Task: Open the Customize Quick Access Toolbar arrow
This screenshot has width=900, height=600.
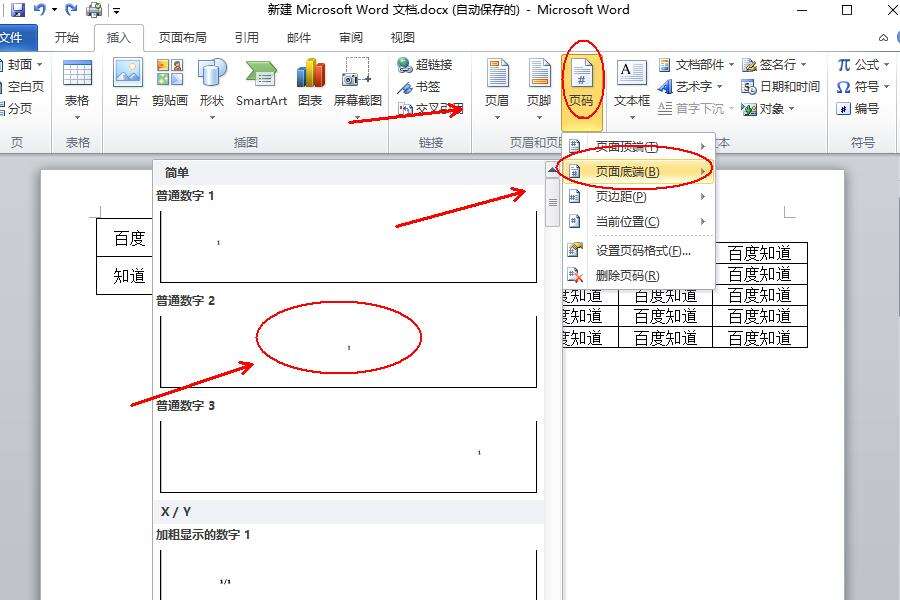Action: pyautogui.click(x=117, y=10)
